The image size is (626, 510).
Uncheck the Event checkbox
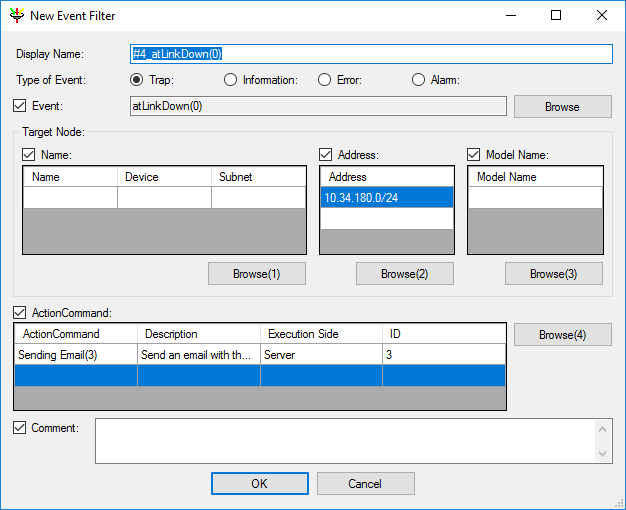pyautogui.click(x=20, y=106)
